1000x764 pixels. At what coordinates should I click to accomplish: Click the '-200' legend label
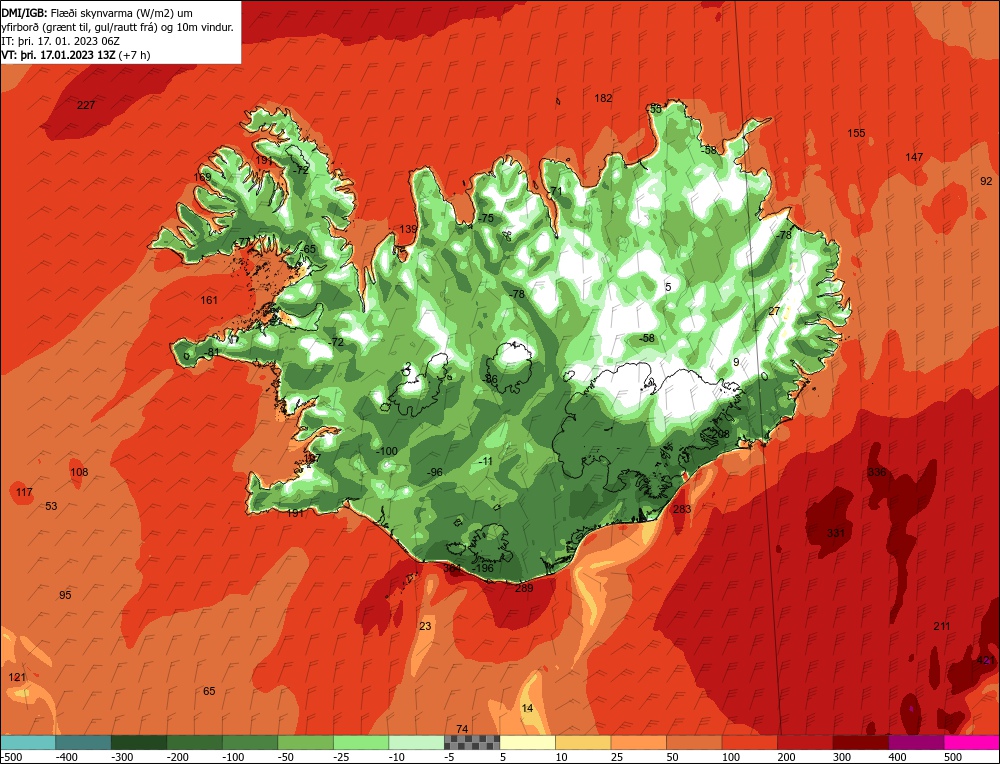pyautogui.click(x=178, y=757)
